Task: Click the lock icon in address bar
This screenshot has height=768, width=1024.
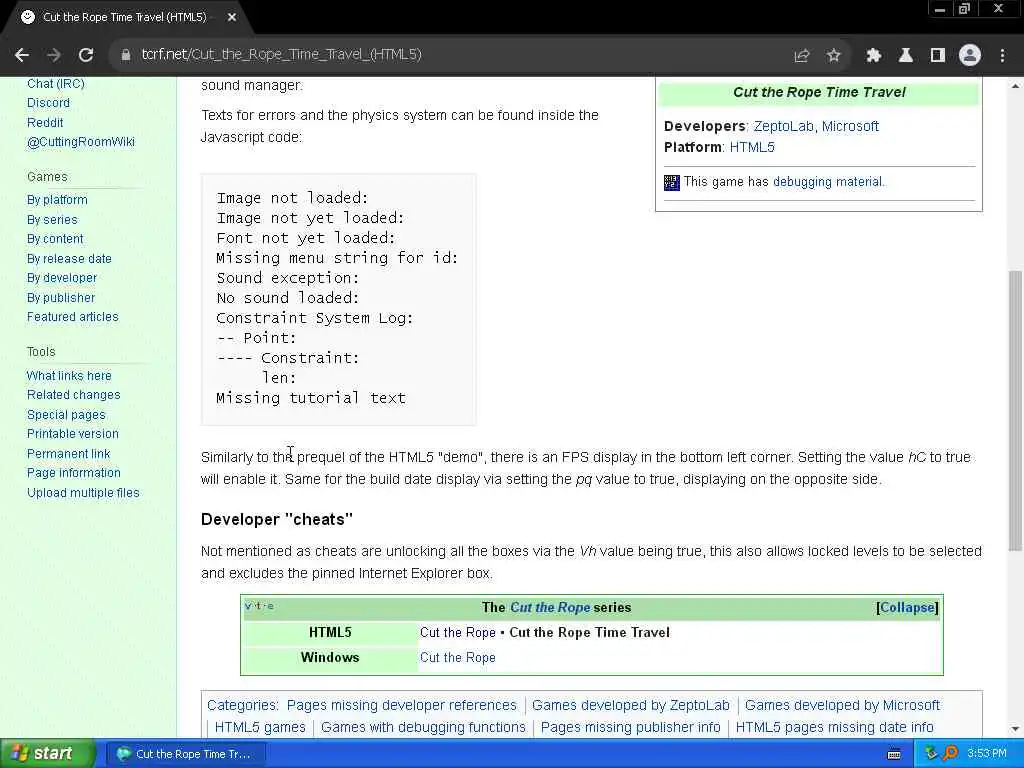Action: click(126, 55)
